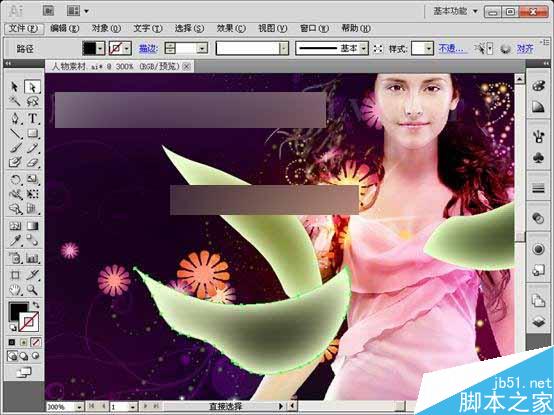Select the Blend tool
554x415 pixels.
32,241
